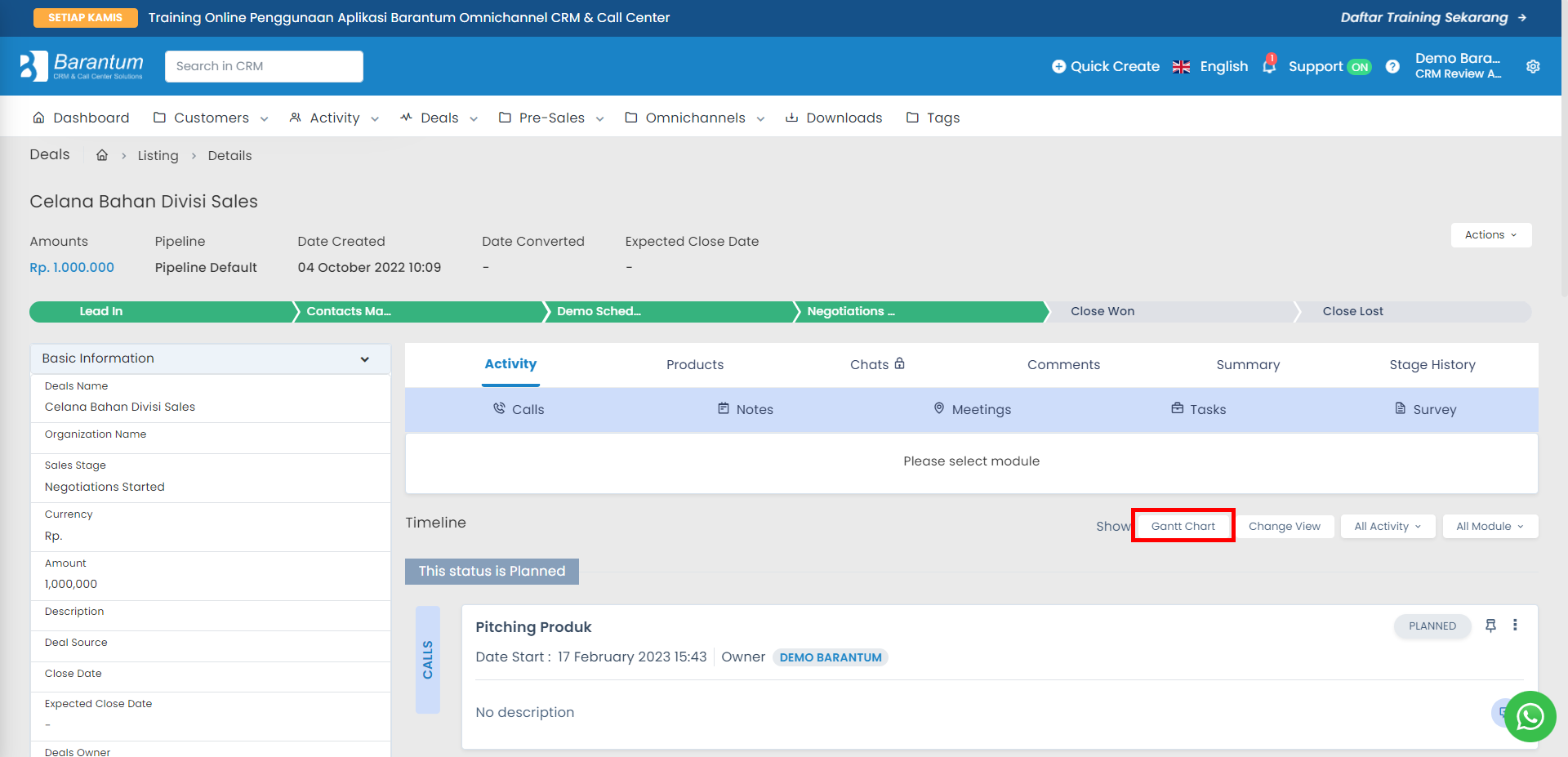1568x757 pixels.
Task: Click Negotiations Started sales stage value
Action: tap(105, 487)
